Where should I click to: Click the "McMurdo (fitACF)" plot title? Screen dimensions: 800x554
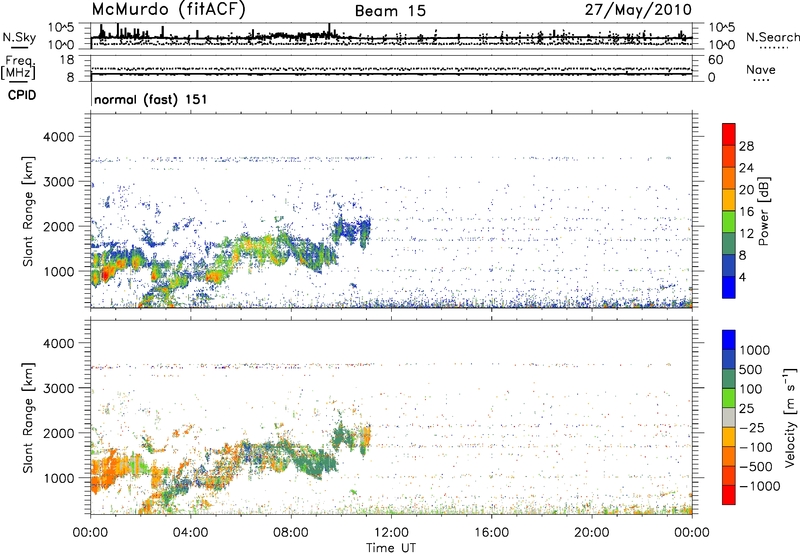168,10
